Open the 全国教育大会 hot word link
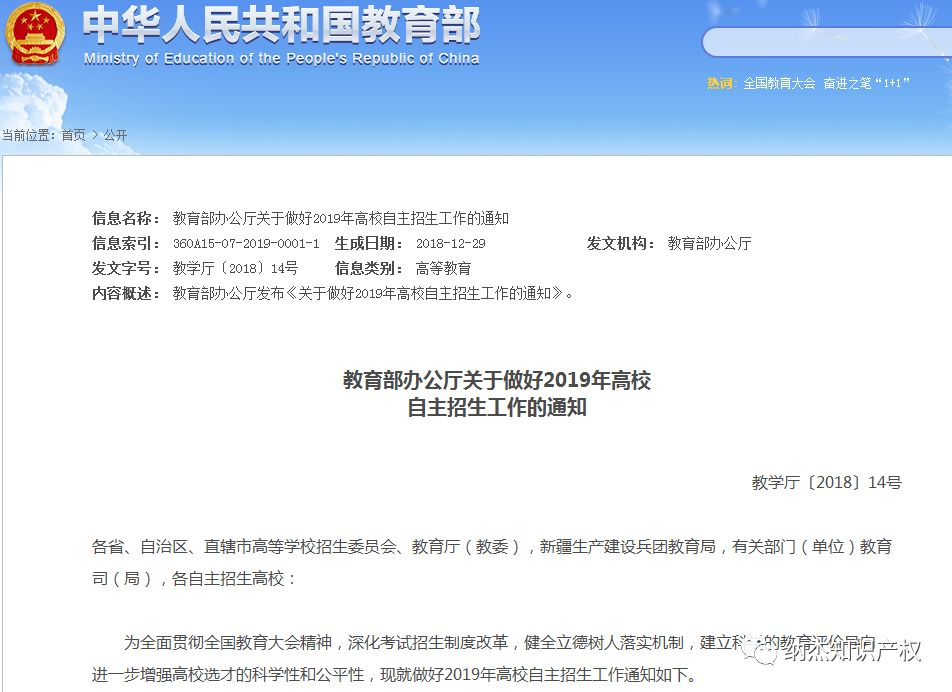 [x=777, y=84]
